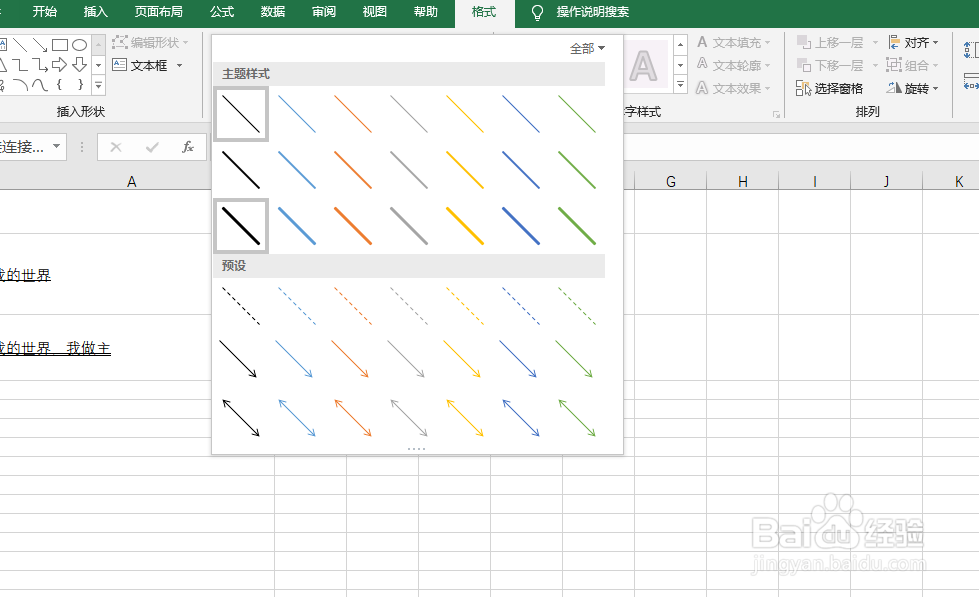Open the 数据 (Data) tab

pyautogui.click(x=273, y=12)
